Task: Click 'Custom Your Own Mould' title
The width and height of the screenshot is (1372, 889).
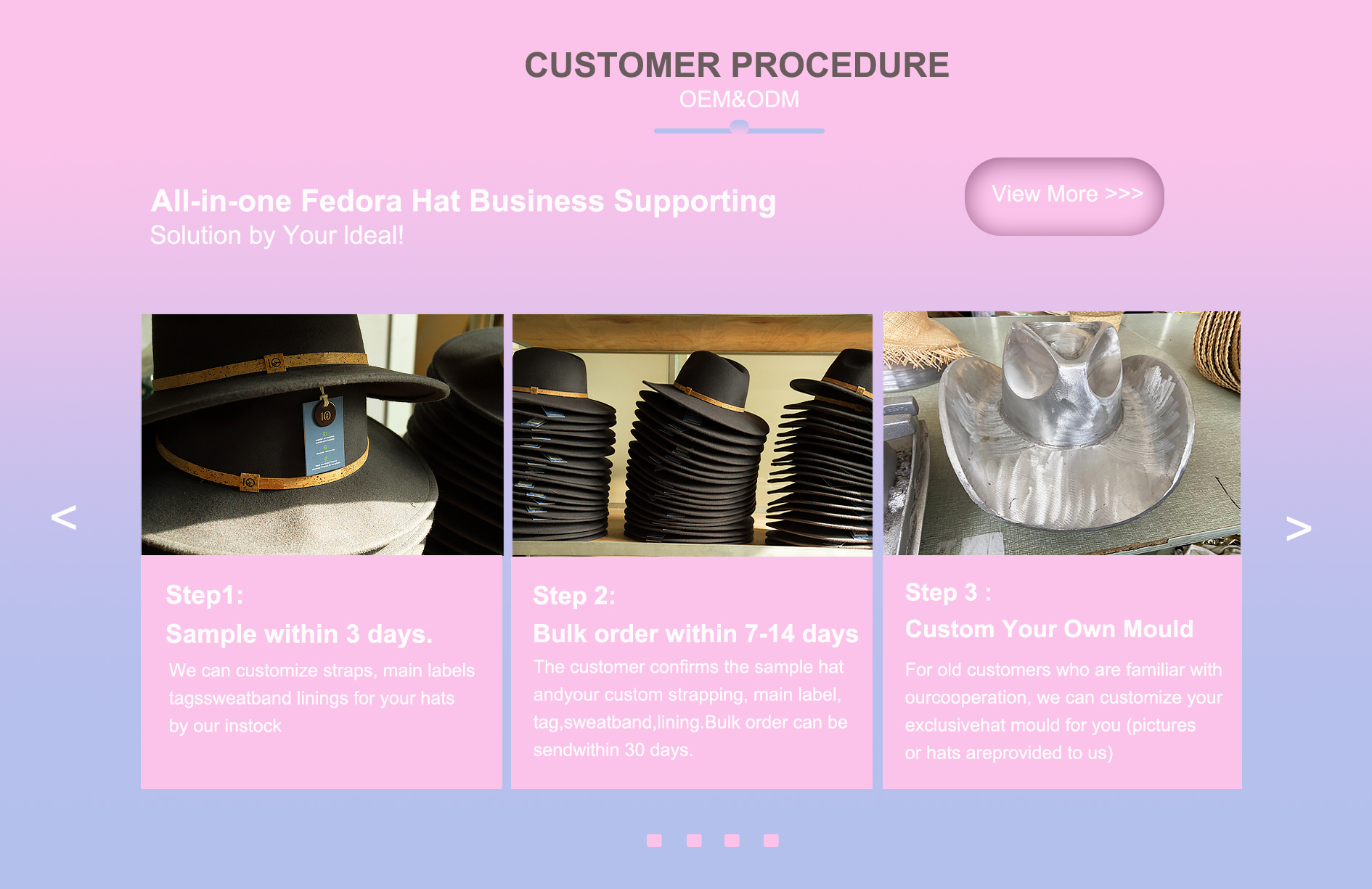Action: point(1049,629)
